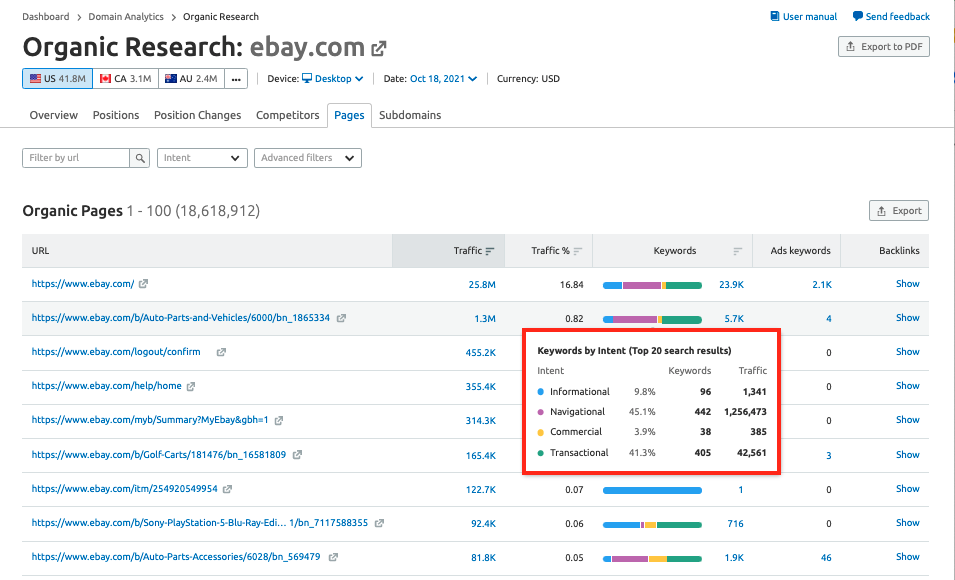Click the Organic Pages Export button
Viewport: 955px width, 580px height.
899,211
